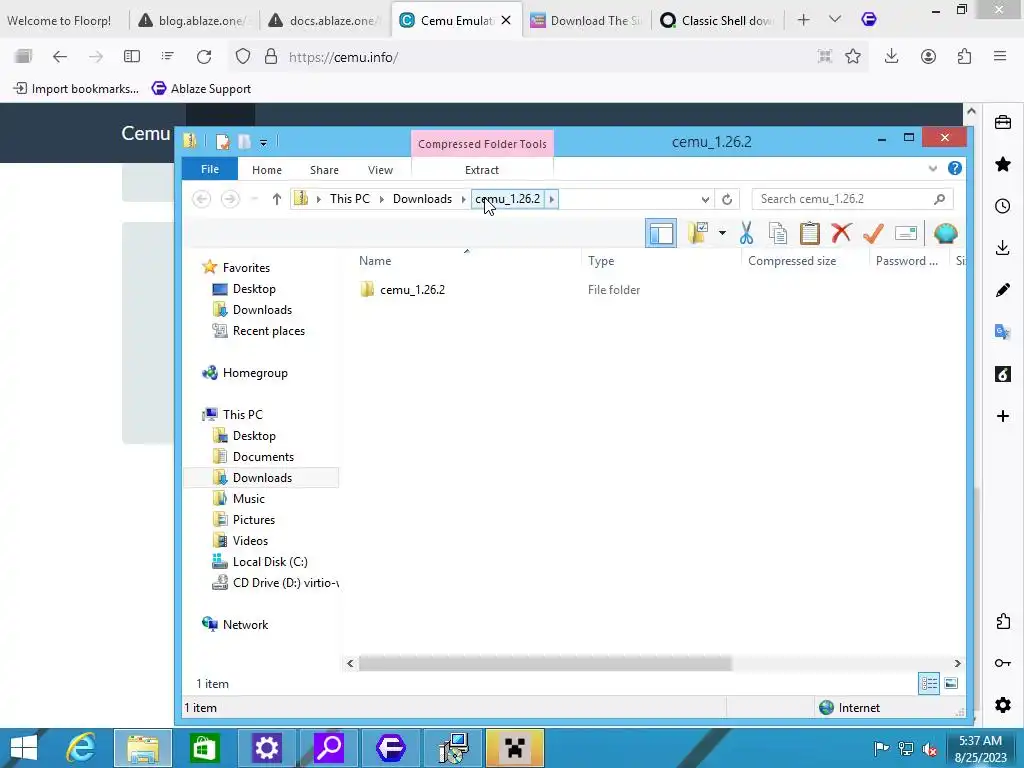The width and height of the screenshot is (1024, 768).
Task: Select Desktop under Favorites
Action: (x=254, y=289)
